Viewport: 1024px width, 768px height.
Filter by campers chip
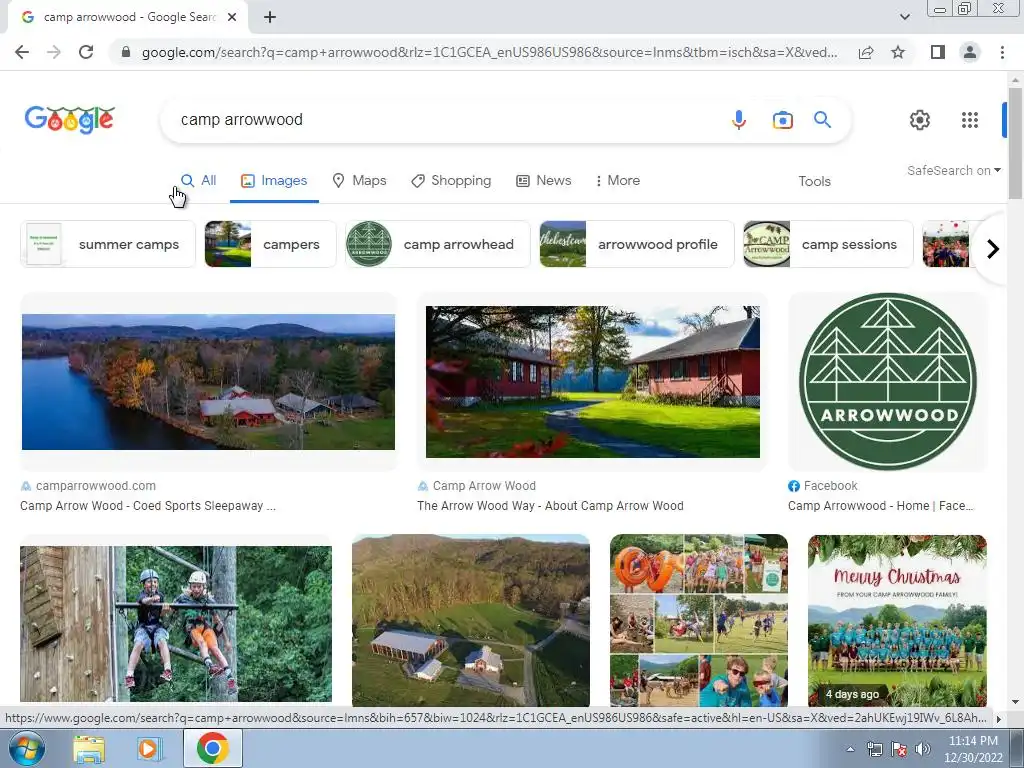click(270, 244)
